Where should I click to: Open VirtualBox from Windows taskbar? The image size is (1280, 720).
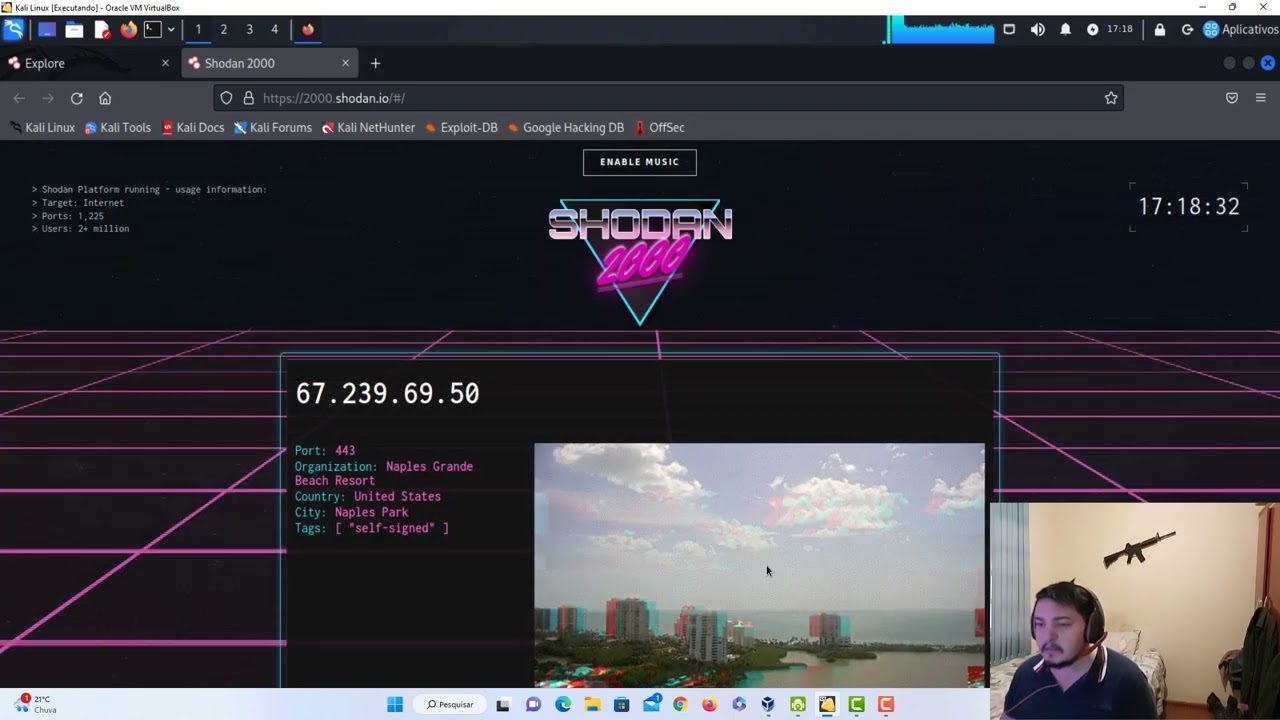768,705
